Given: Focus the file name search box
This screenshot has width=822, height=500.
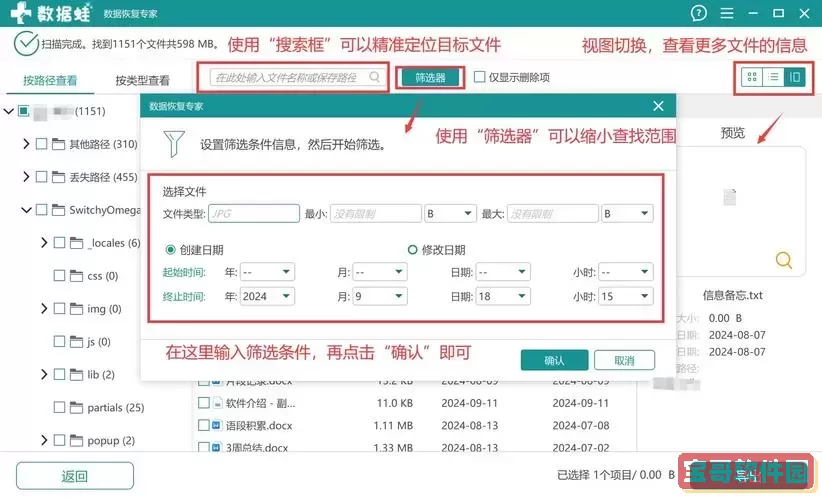Looking at the screenshot, I should click(296, 77).
